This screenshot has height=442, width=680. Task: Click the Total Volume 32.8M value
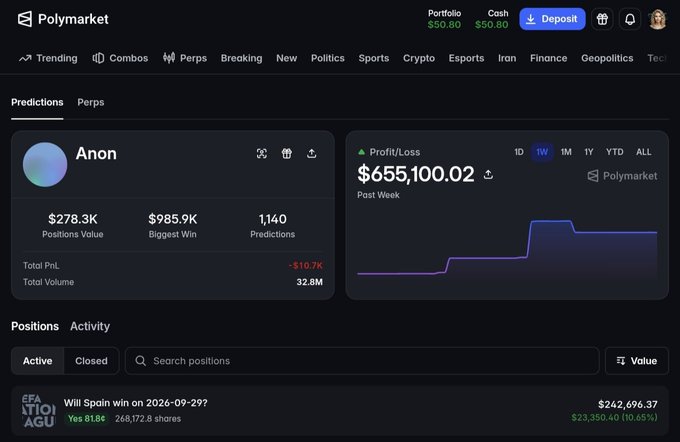point(310,282)
